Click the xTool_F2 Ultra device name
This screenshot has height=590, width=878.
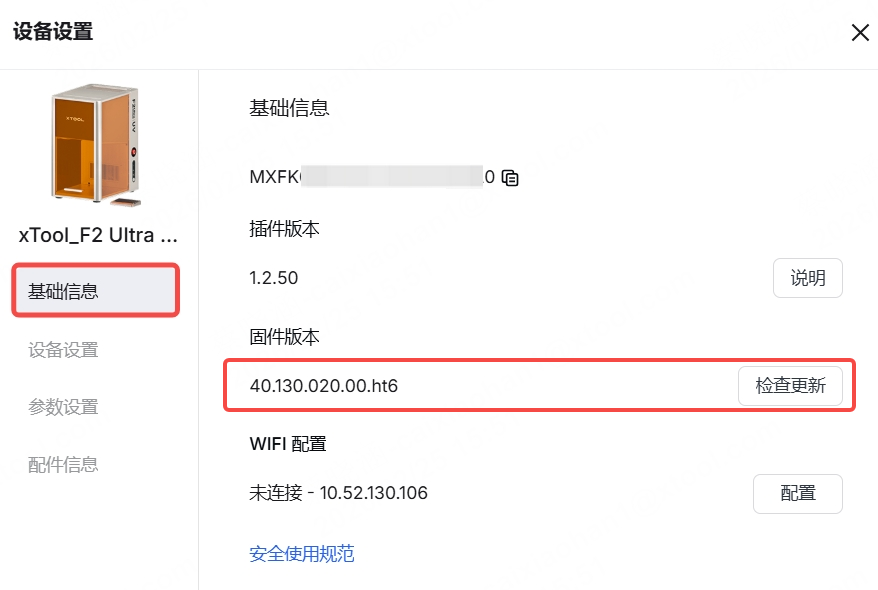[x=99, y=237]
